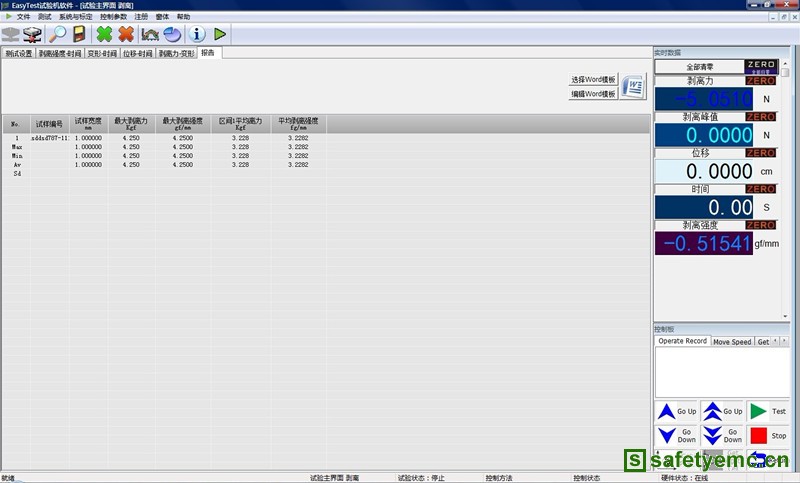Viewport: 800px width, 483px height.
Task: Click the 选择Word模板 button
Action: [x=593, y=80]
